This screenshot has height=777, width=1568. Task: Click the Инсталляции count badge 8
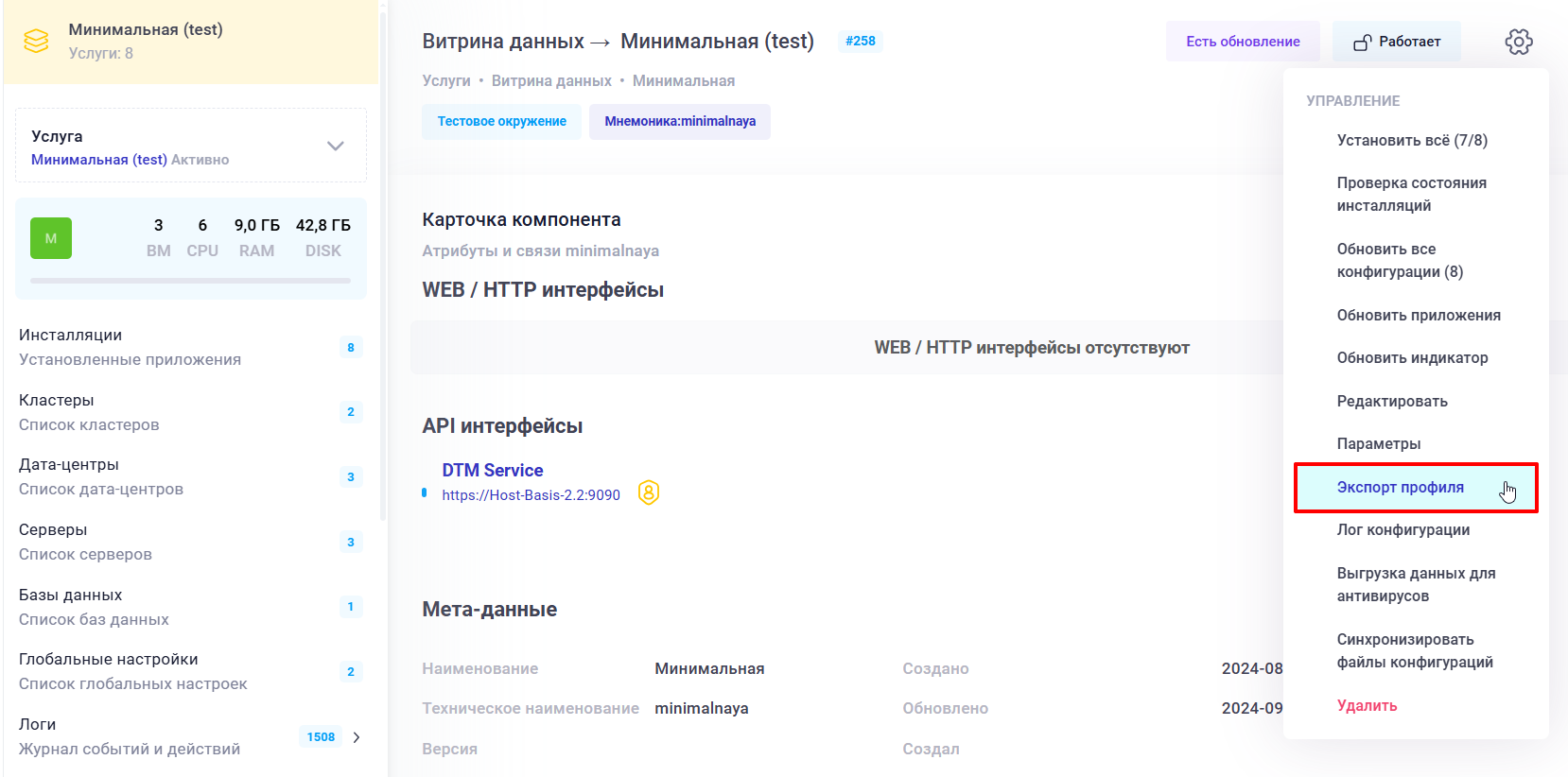350,348
